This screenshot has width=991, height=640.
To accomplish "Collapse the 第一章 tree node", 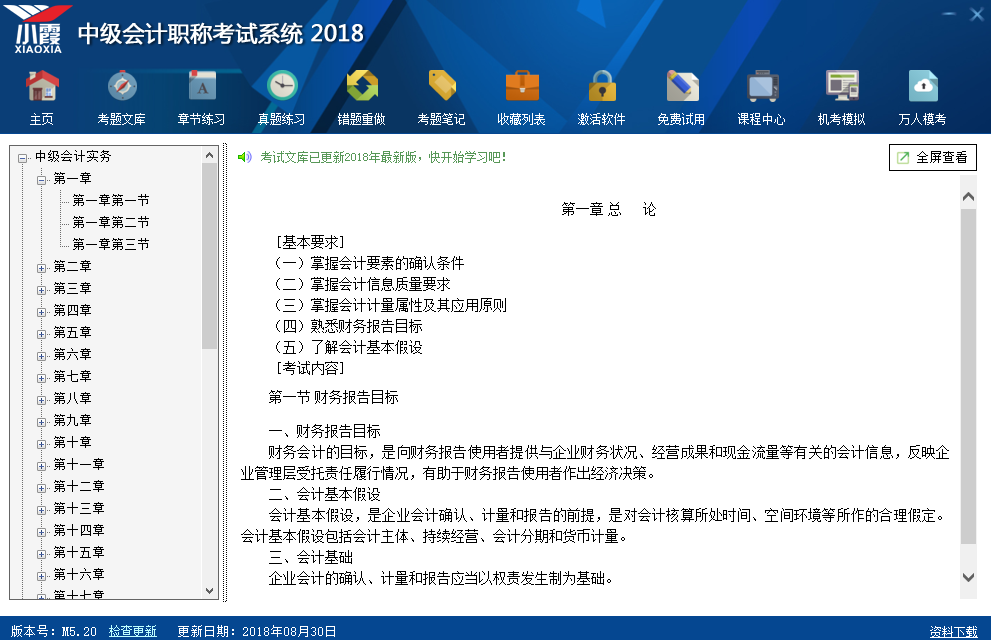I will coord(41,180).
